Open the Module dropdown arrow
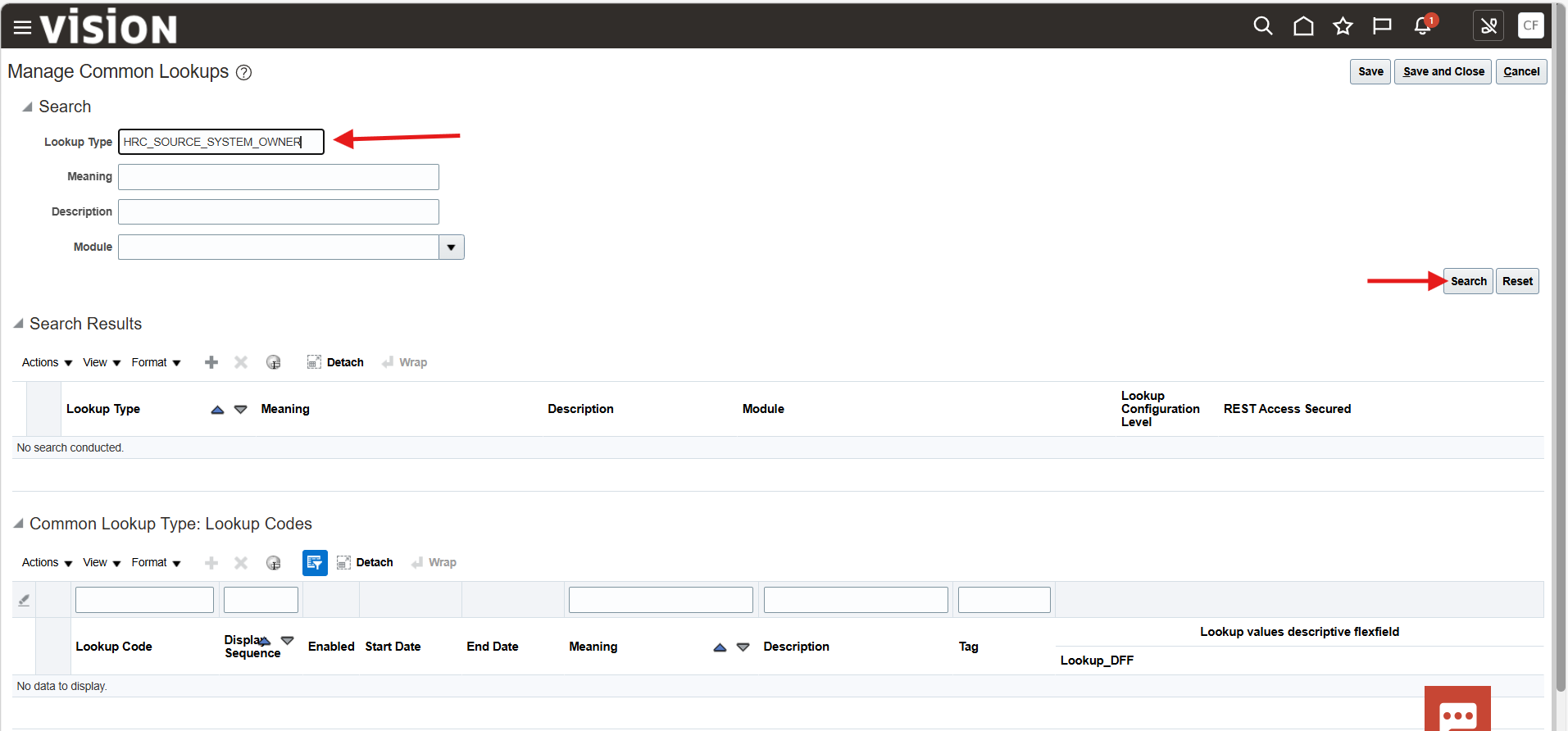Screen dimensions: 1568x731 451,247
